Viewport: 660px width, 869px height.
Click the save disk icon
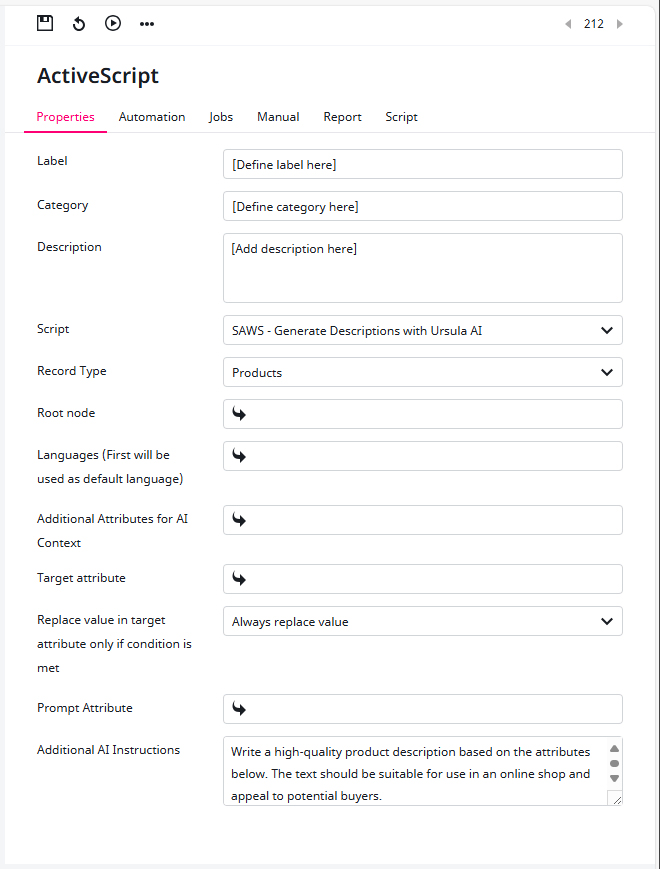coord(45,23)
